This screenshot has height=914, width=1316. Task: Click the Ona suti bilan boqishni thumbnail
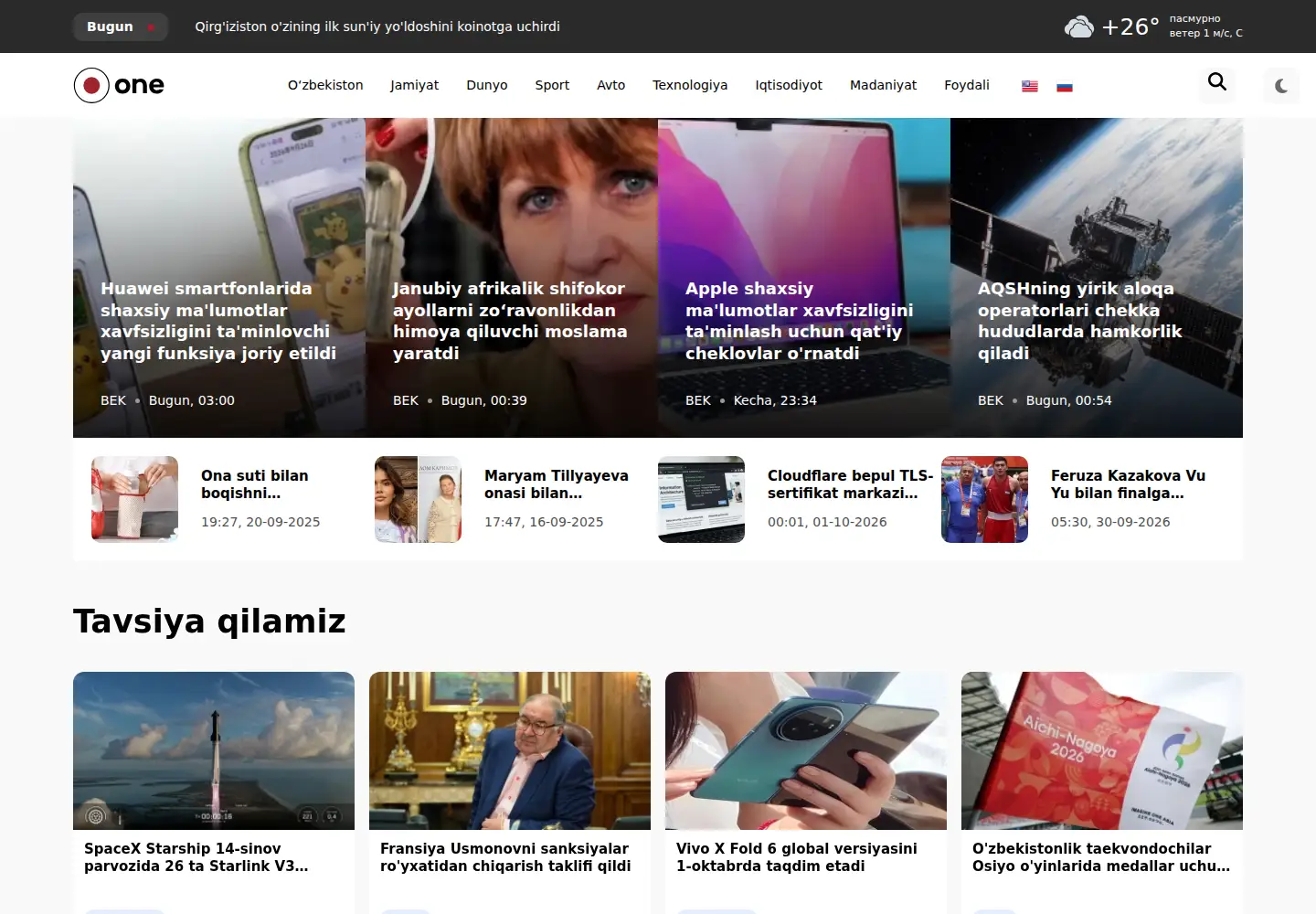coord(134,499)
